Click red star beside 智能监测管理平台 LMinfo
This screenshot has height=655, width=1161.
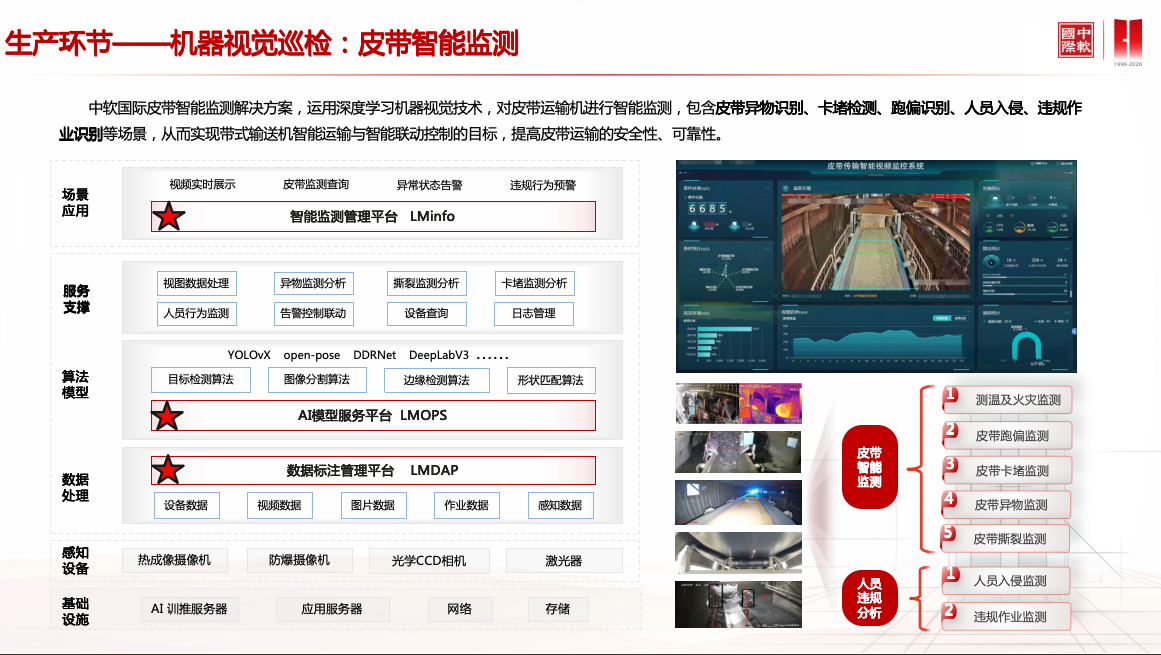(168, 216)
